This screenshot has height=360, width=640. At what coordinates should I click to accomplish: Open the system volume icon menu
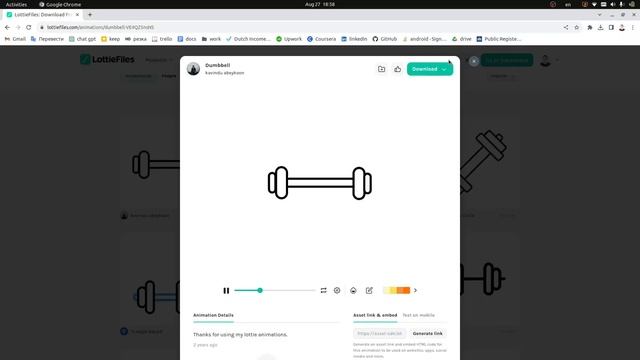point(613,4)
